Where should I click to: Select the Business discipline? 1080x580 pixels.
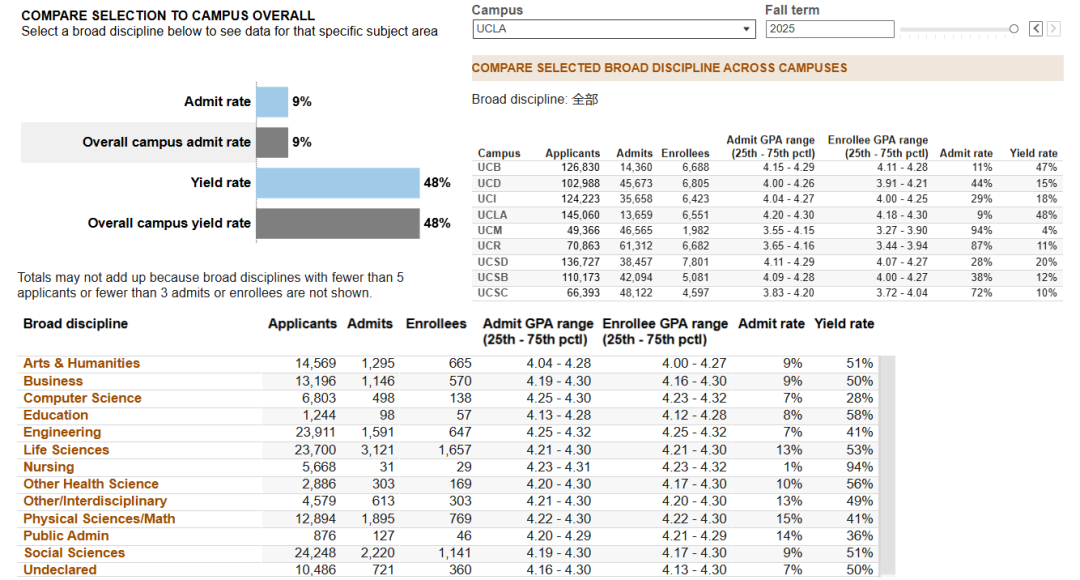click(53, 381)
